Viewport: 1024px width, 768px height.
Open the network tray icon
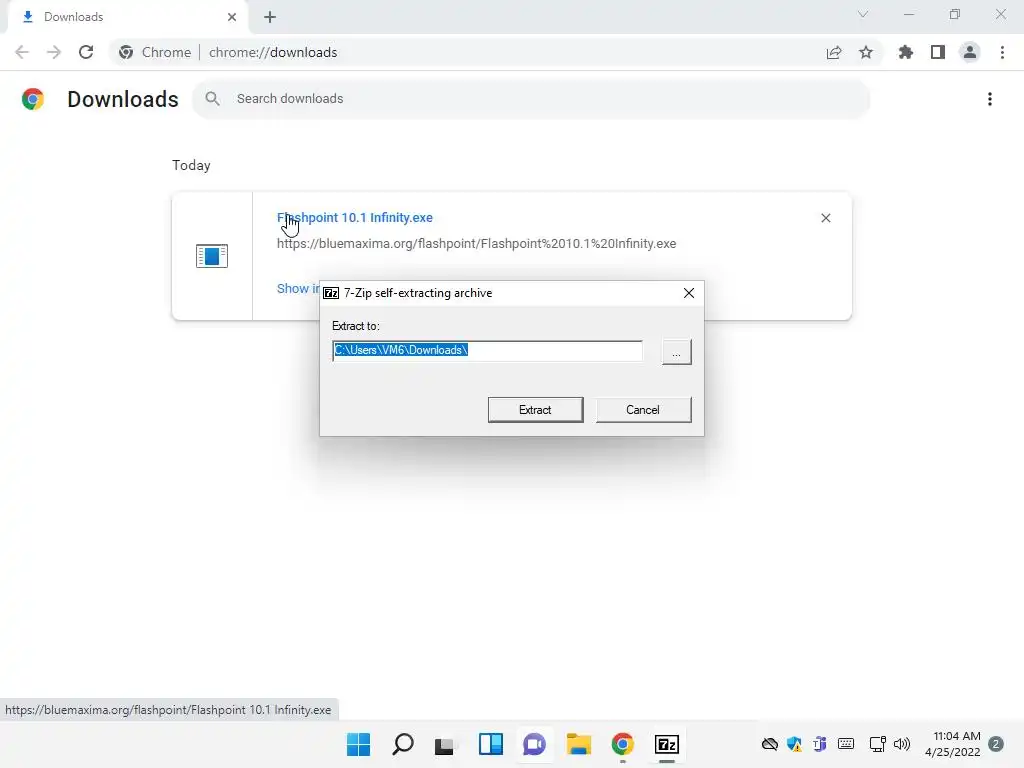877,744
